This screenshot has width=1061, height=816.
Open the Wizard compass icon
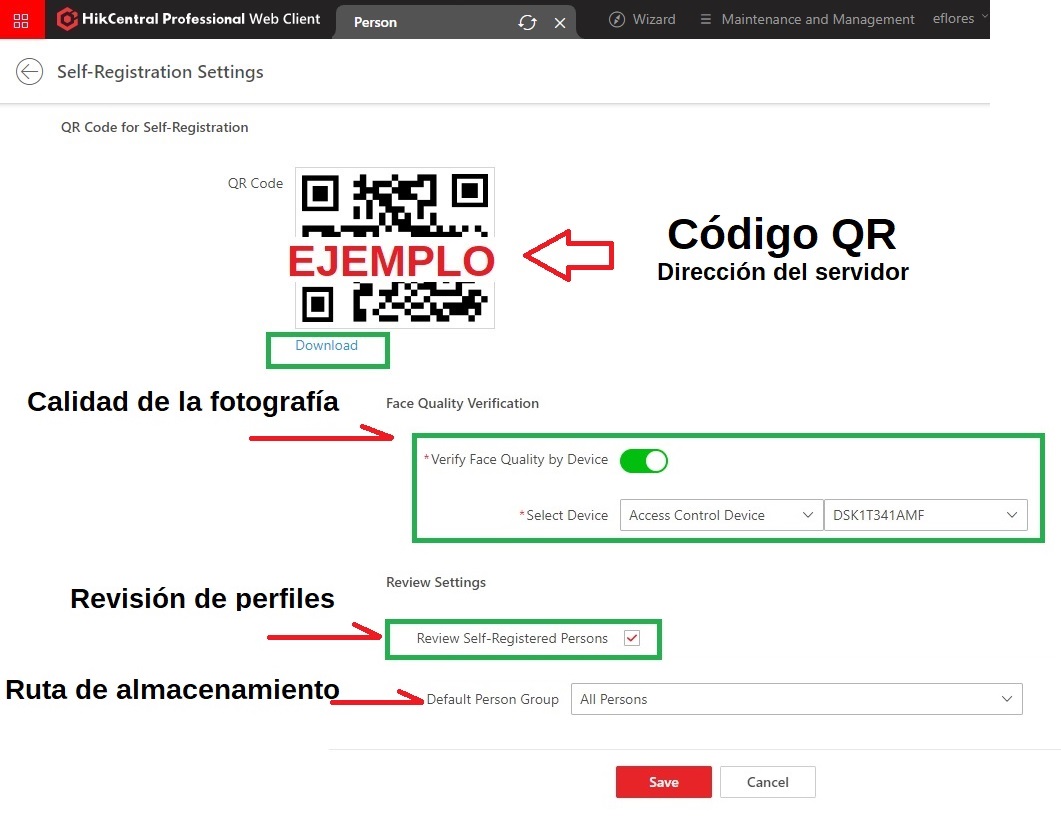pos(616,20)
